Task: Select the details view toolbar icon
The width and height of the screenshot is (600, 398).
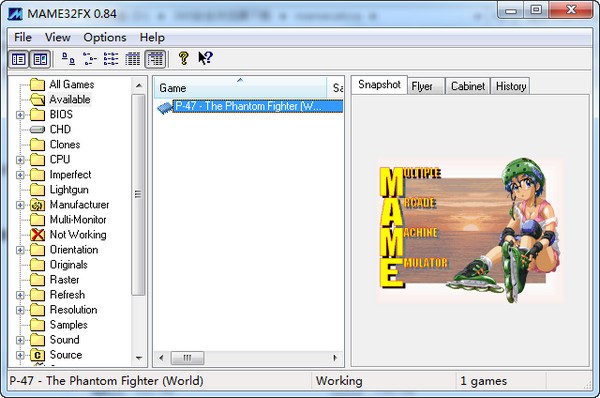Action: 133,59
